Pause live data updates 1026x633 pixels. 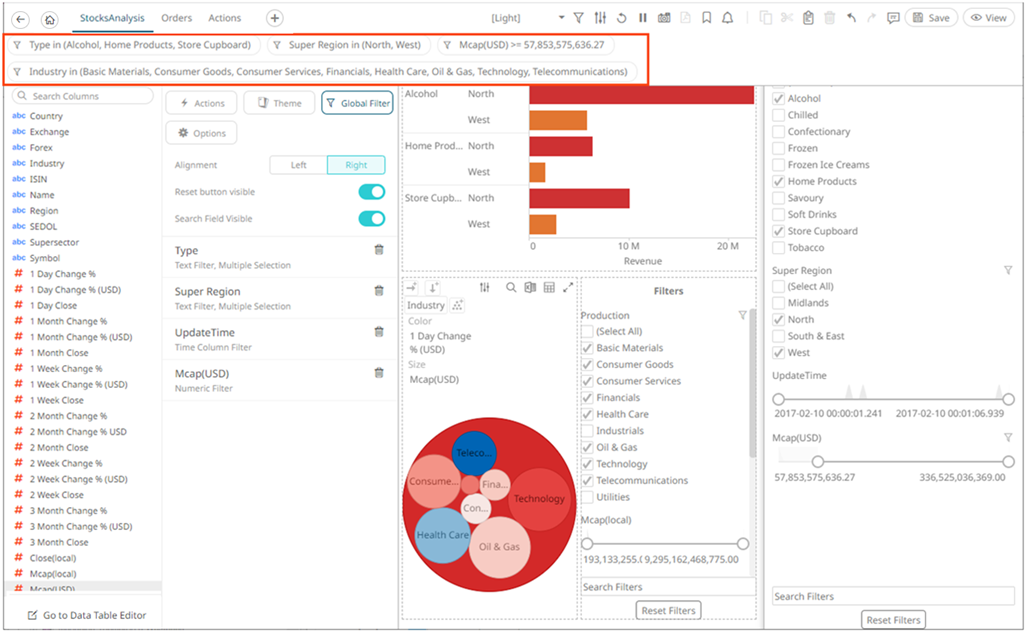642,17
